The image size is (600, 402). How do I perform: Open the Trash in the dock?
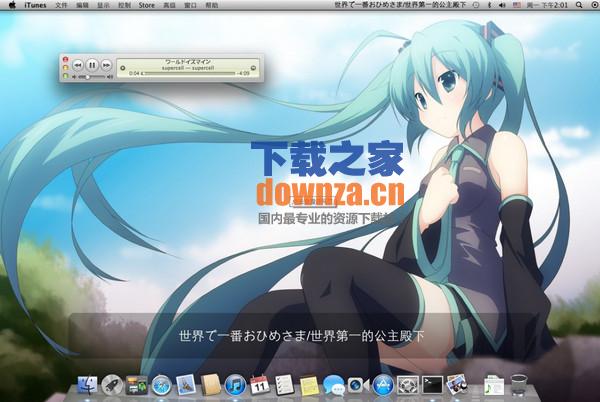(519, 385)
